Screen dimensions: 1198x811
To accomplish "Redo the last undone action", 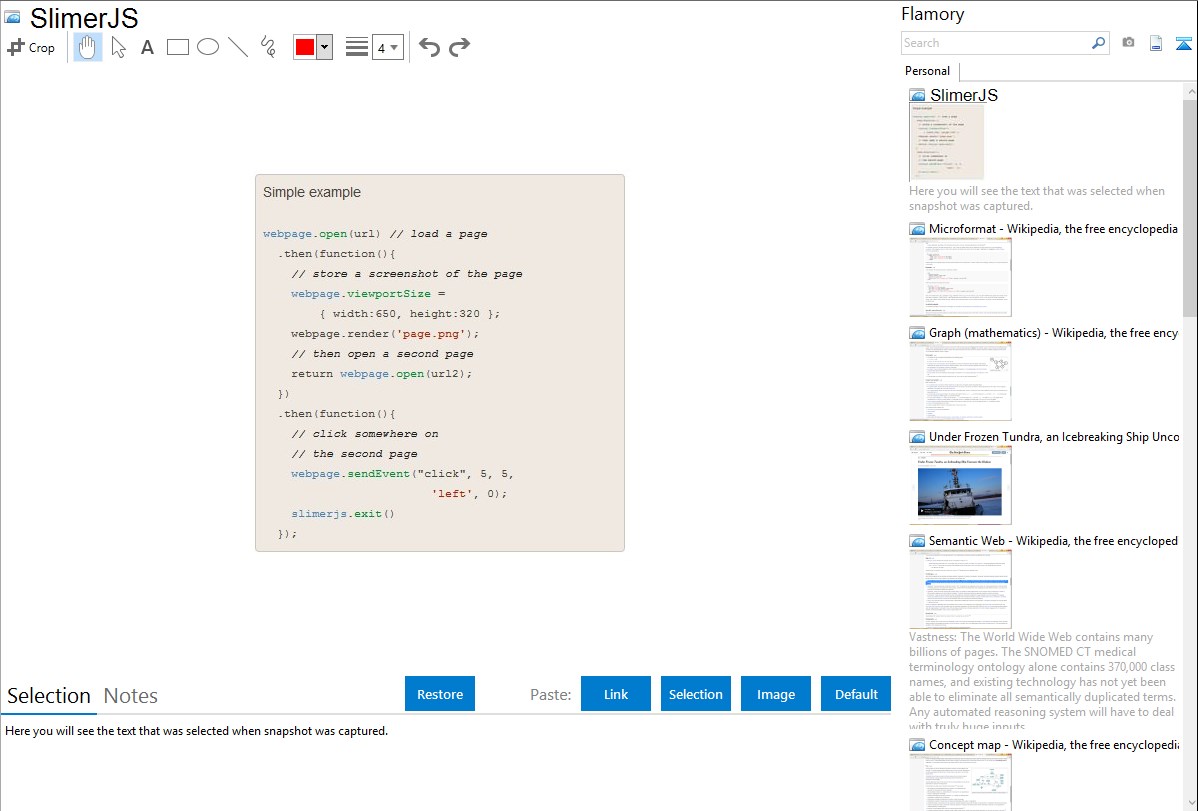I will [x=459, y=47].
